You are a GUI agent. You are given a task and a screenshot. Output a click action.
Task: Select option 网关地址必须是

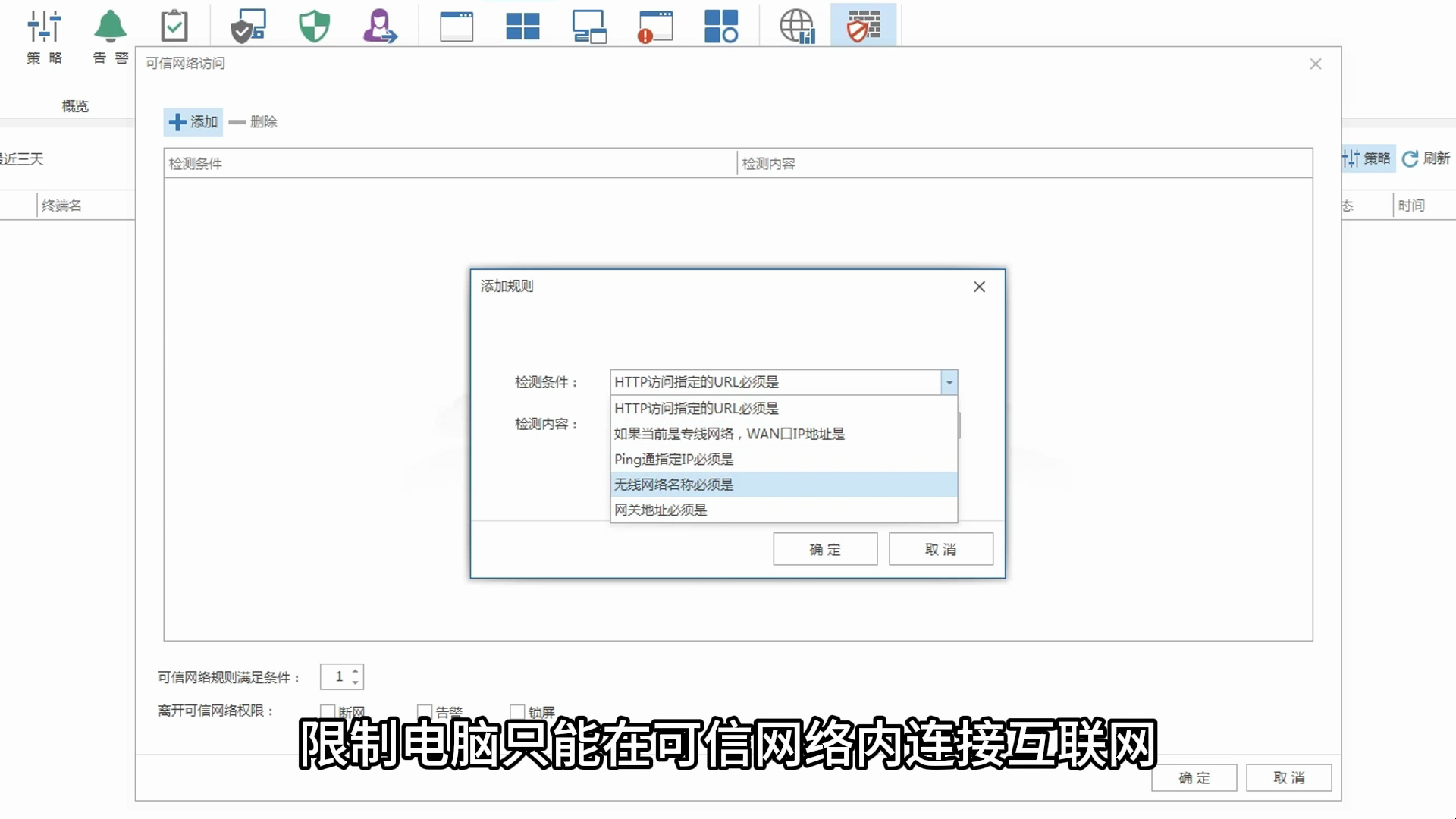coord(784,510)
